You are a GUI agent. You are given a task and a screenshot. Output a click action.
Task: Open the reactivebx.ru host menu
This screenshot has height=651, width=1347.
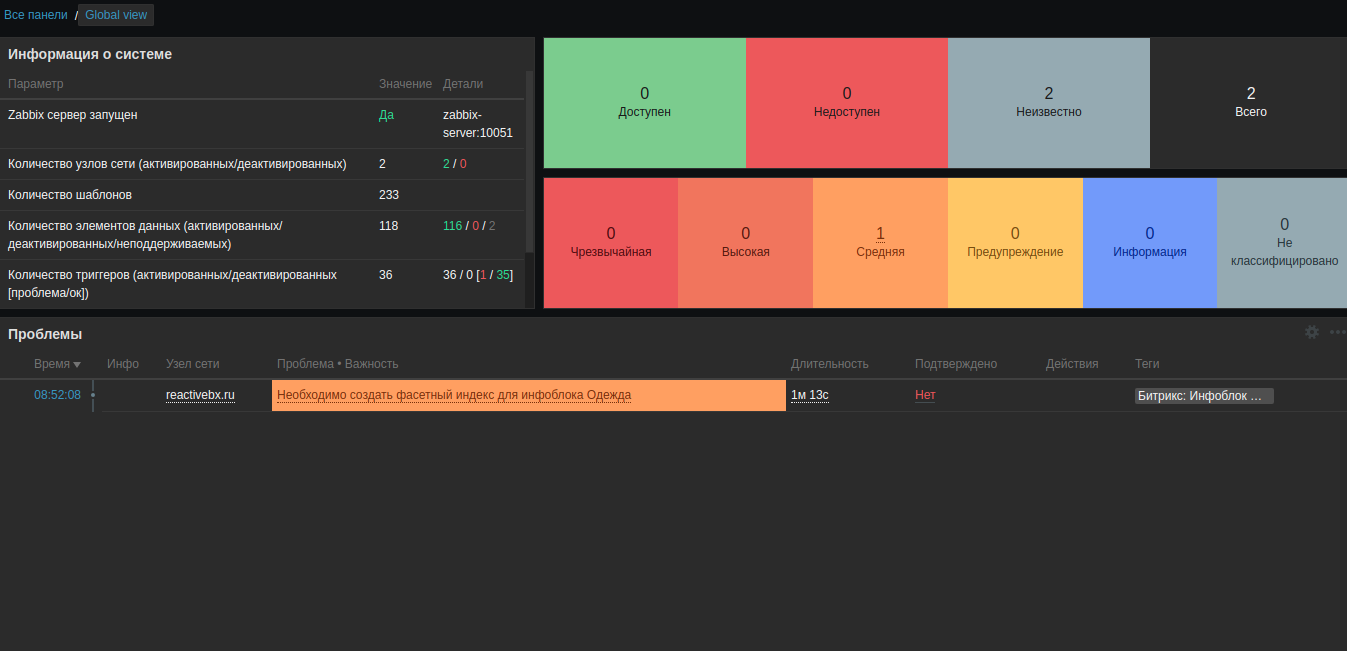(200, 395)
